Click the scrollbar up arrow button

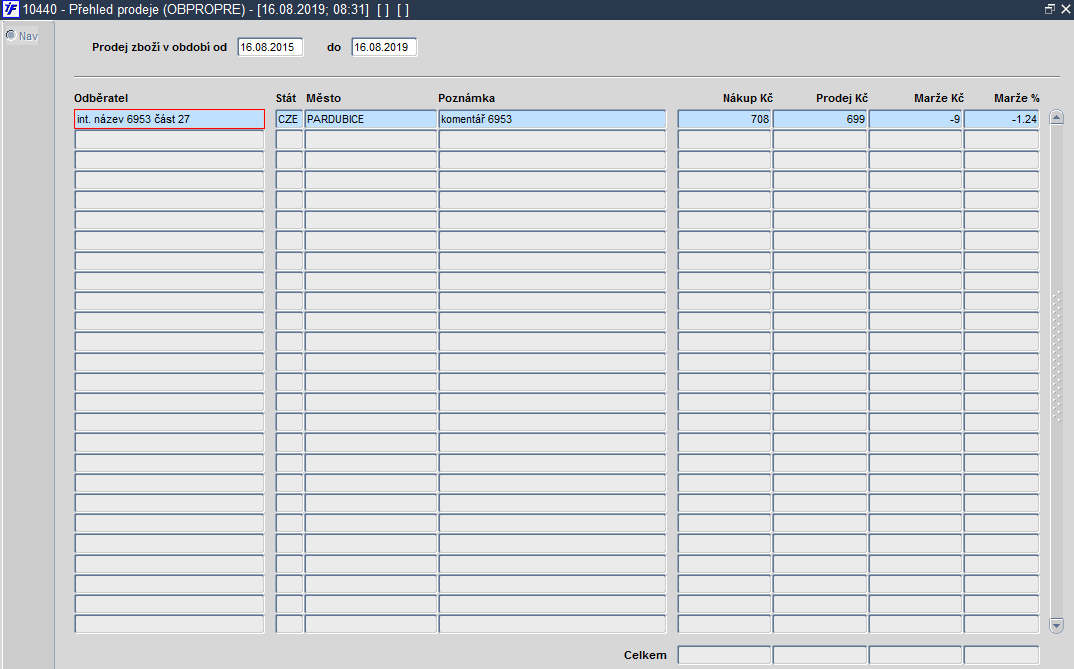1056,117
